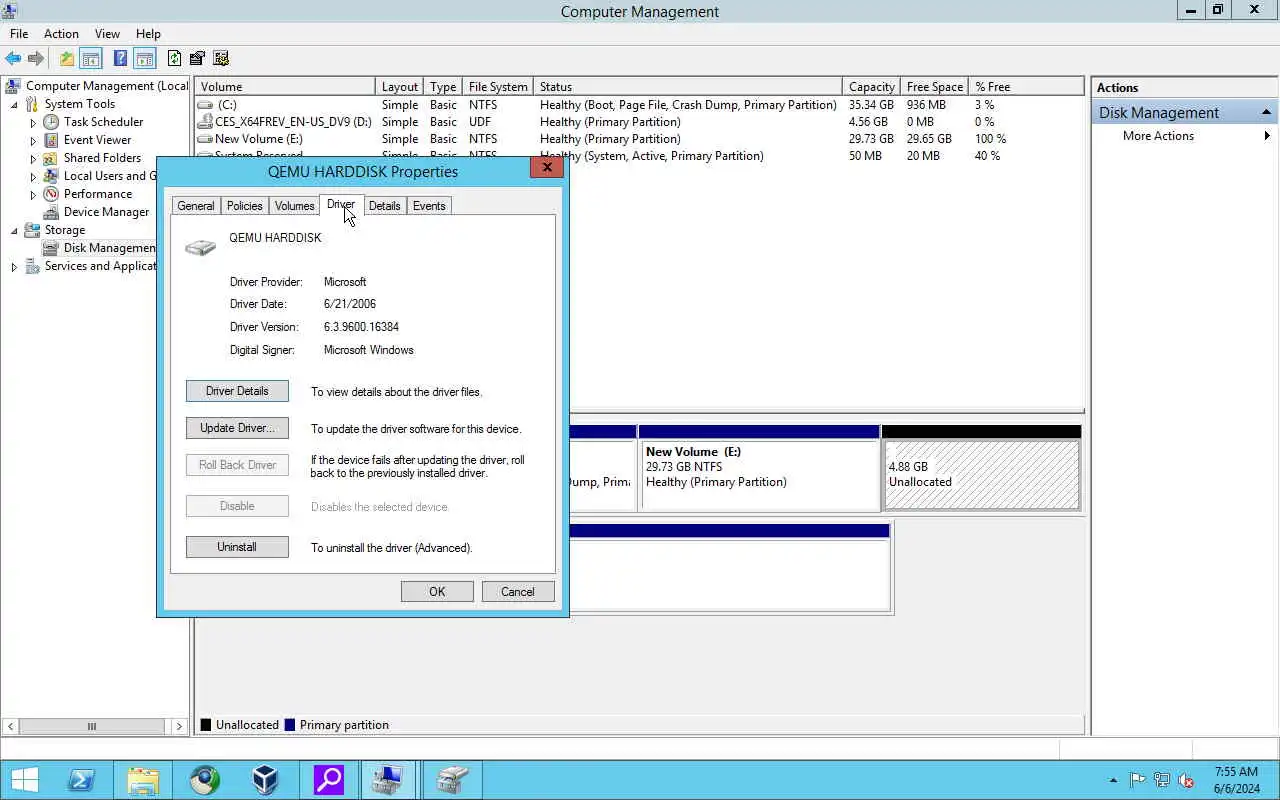This screenshot has height=800, width=1280.
Task: Switch to the General tab
Action: click(196, 205)
